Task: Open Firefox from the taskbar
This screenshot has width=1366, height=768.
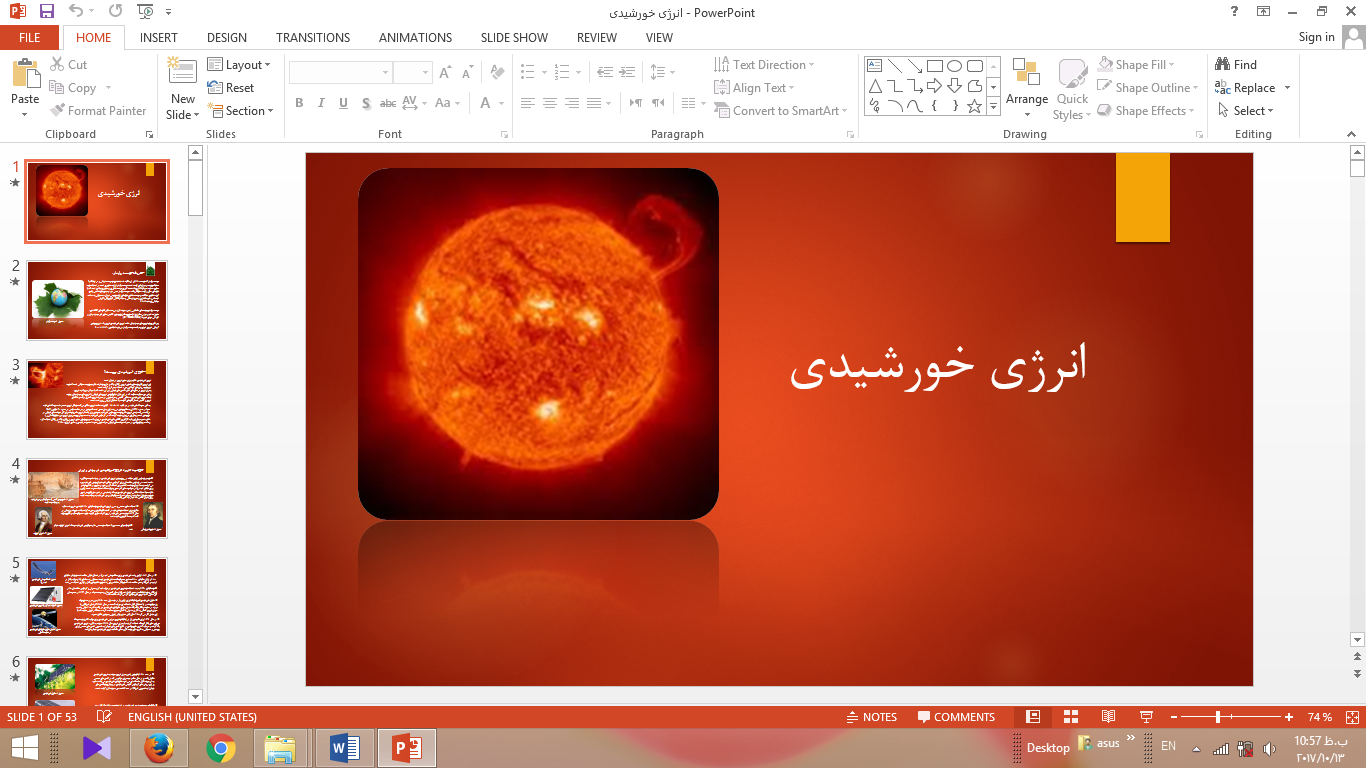Action: [159, 747]
